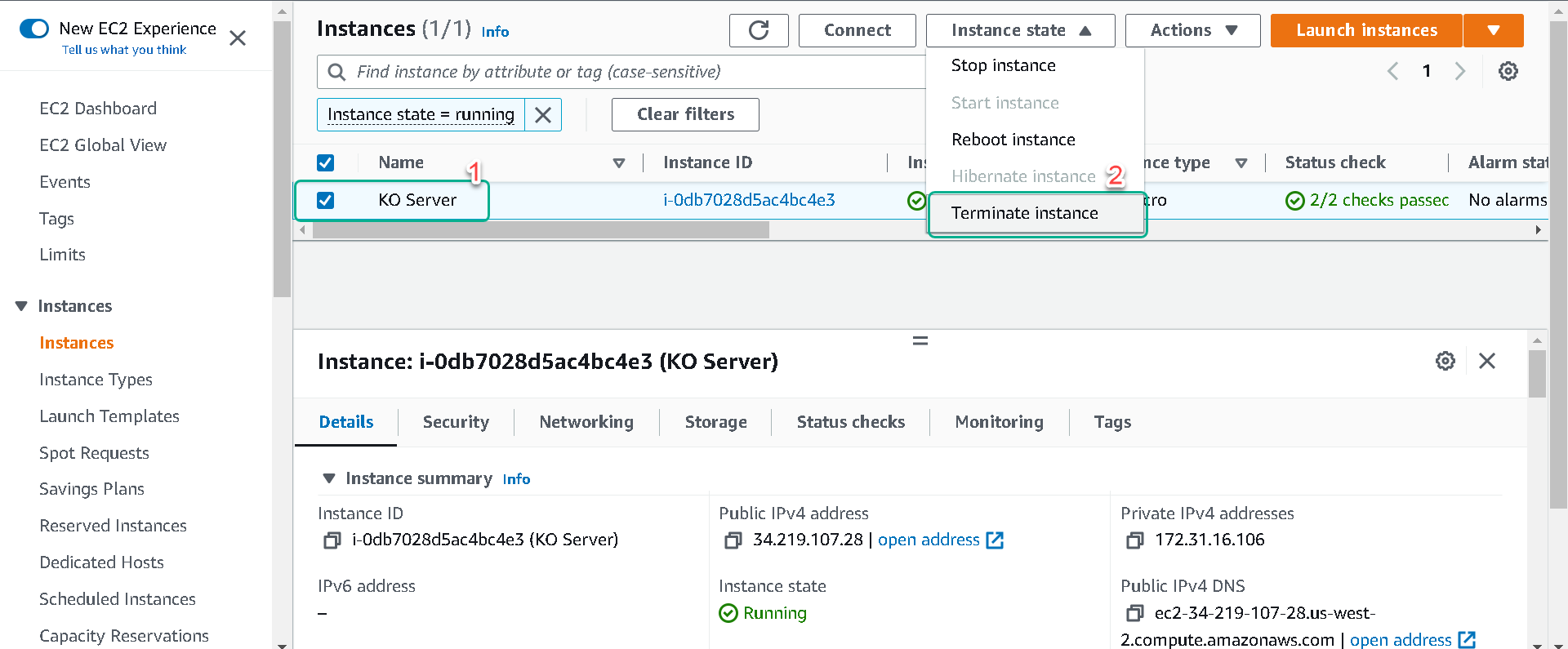
Task: Open Info link beside Instance summary
Action: [516, 479]
